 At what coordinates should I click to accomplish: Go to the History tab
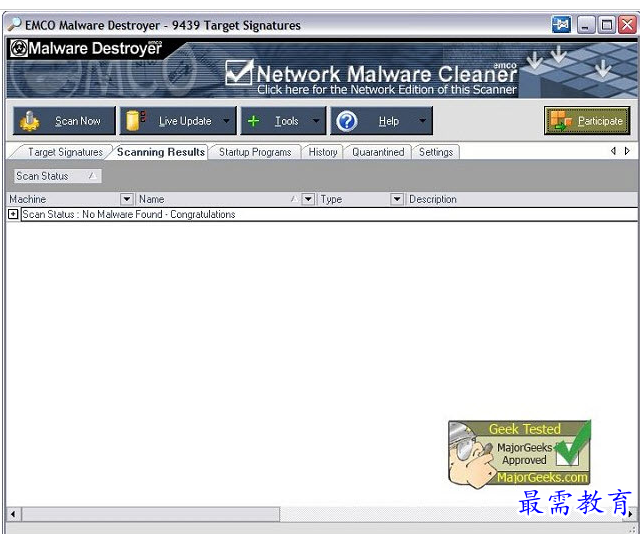point(322,152)
